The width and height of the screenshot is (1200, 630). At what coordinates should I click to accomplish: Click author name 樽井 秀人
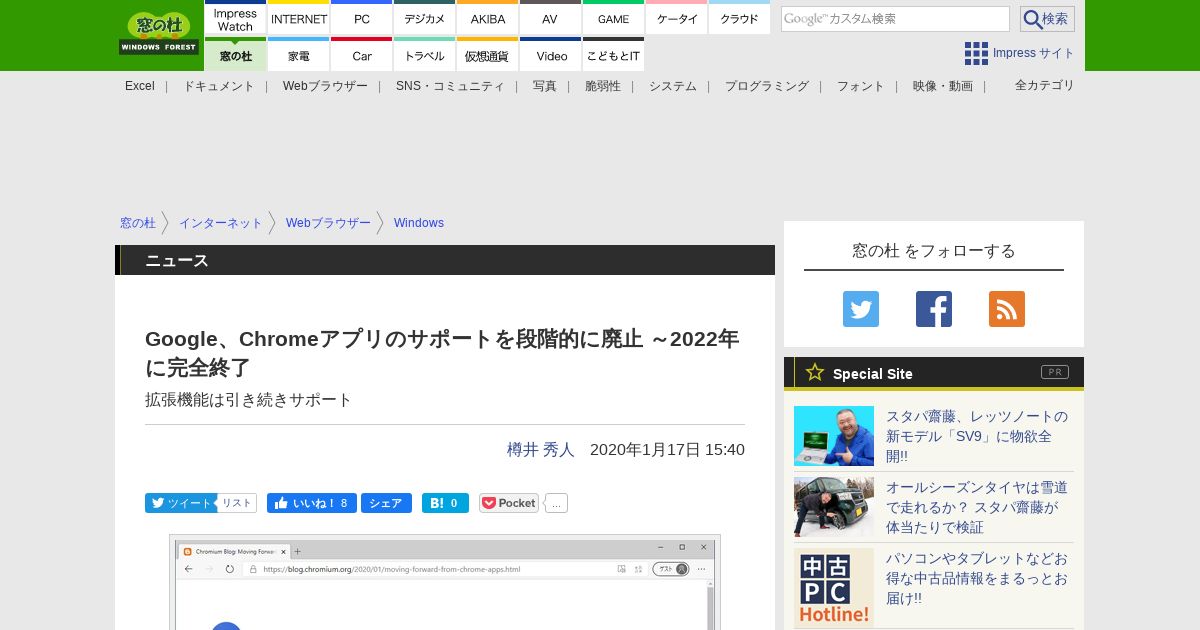click(x=541, y=450)
